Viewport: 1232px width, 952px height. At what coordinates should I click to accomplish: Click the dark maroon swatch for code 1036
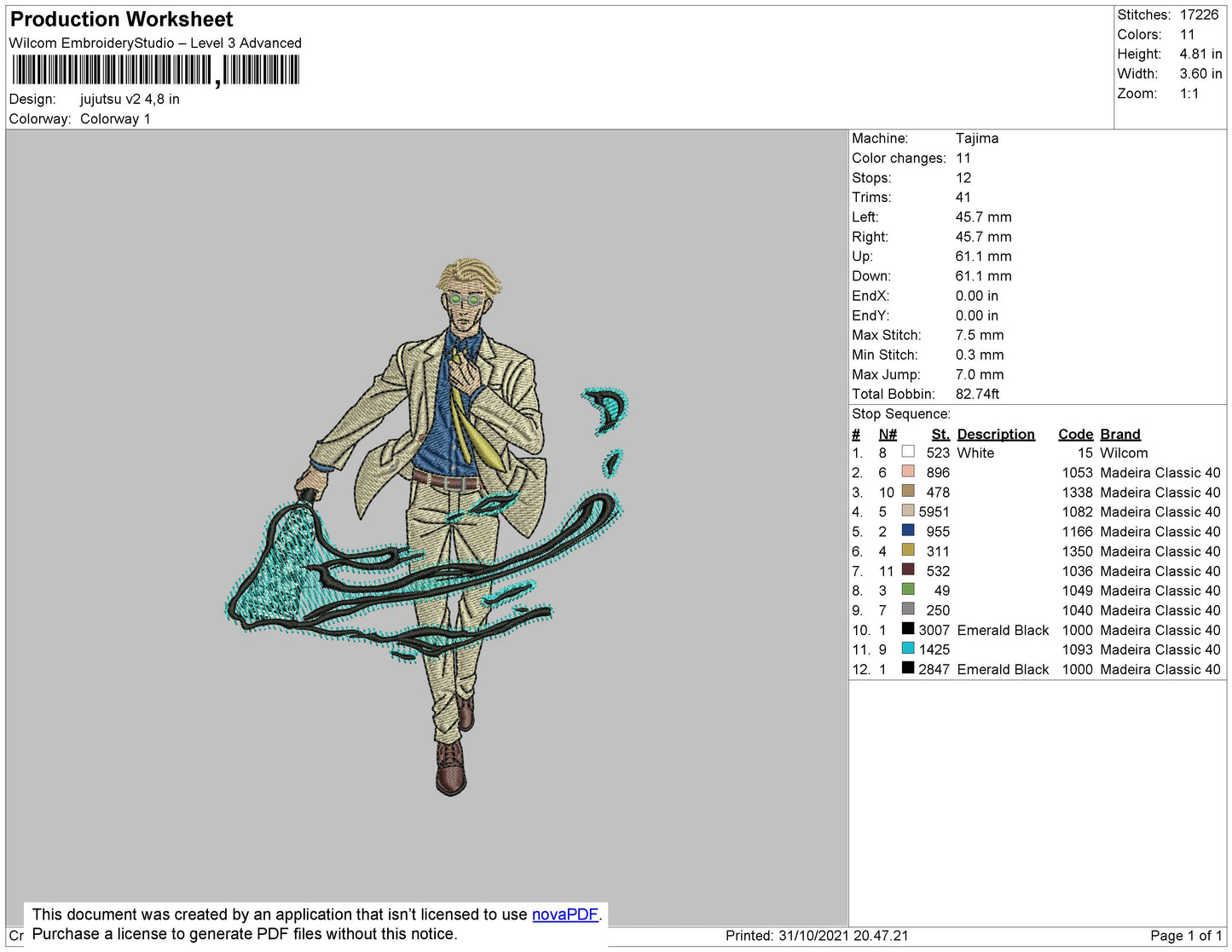[908, 569]
